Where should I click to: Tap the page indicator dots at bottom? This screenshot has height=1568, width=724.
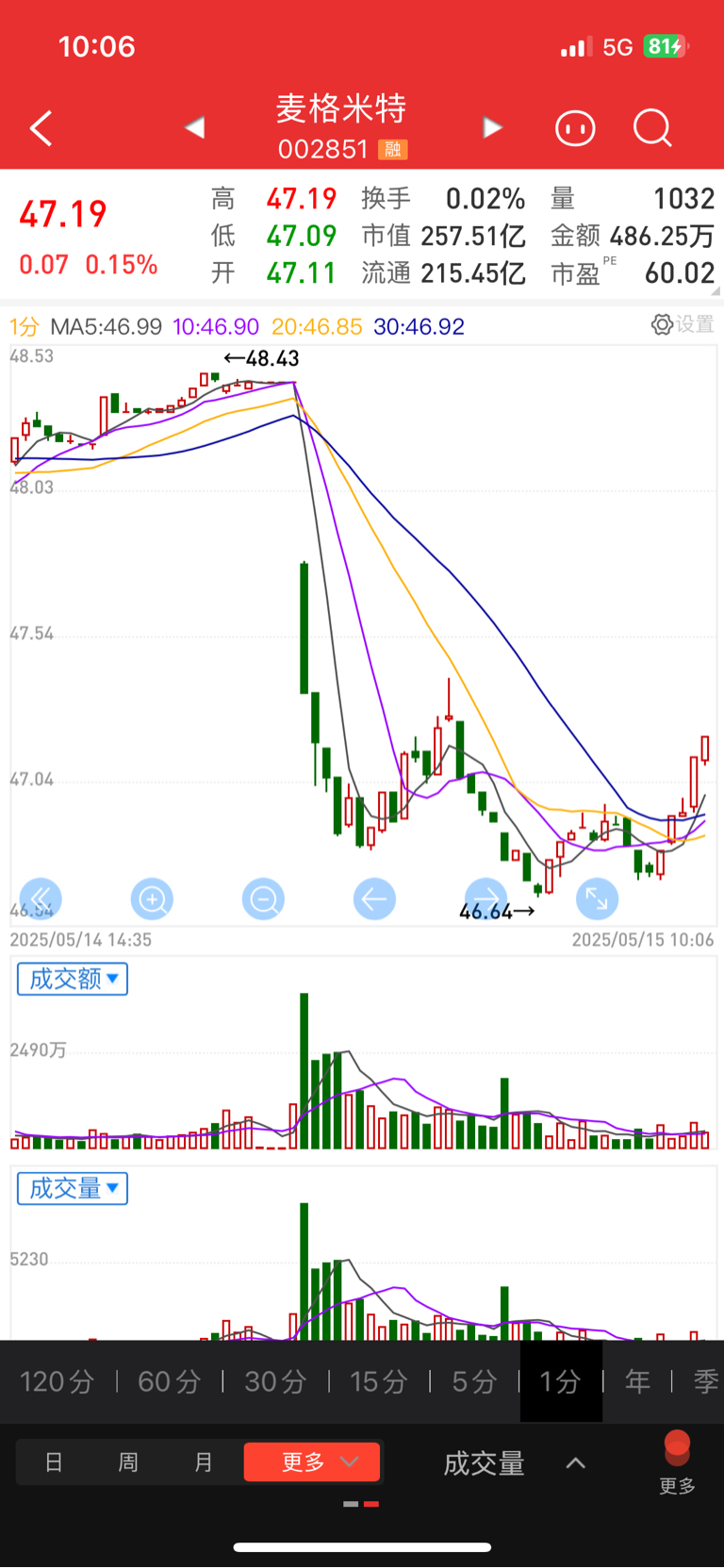(361, 1504)
